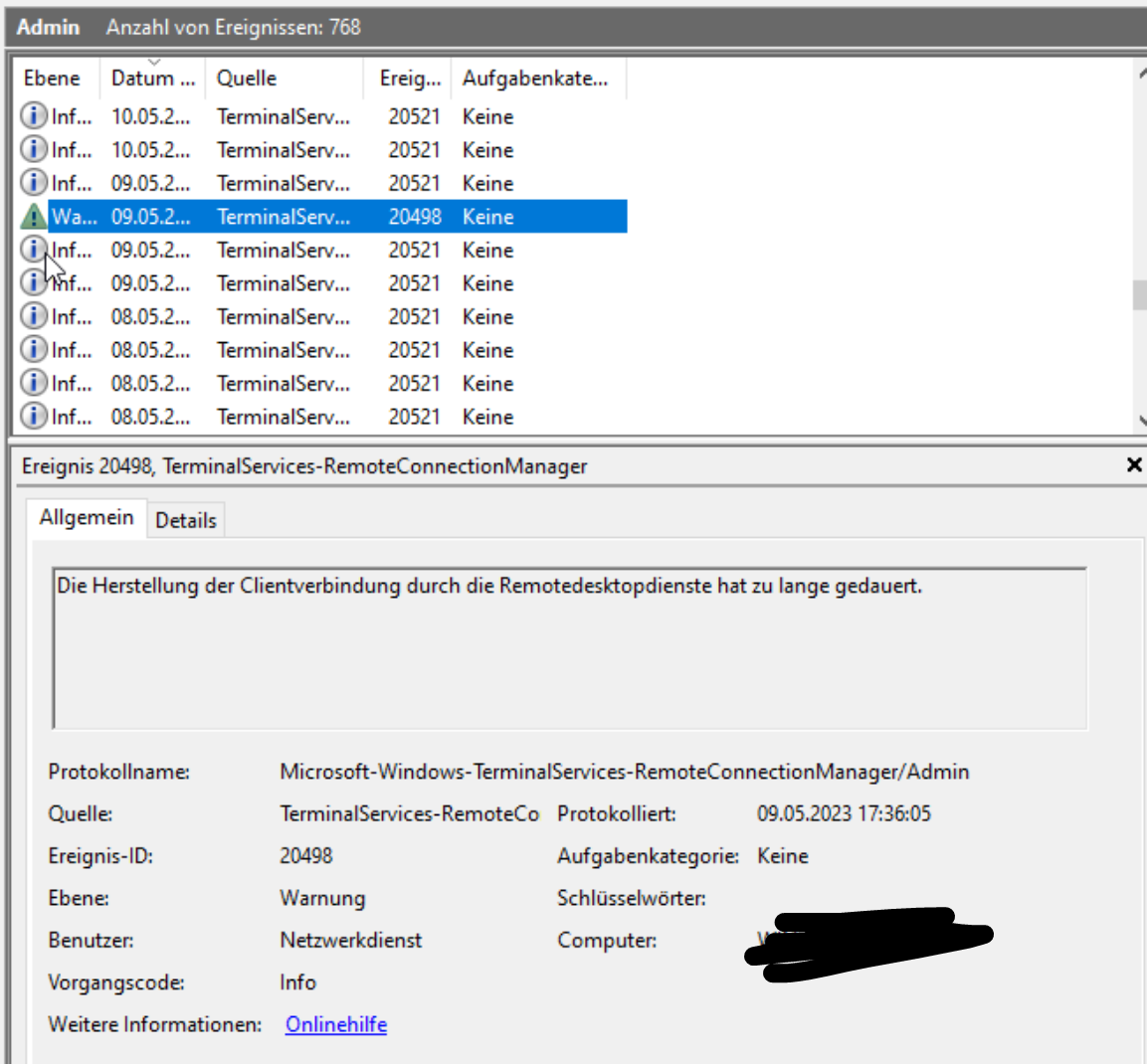
Task: Grab the event list scrollbar thumb
Action: [1140, 295]
